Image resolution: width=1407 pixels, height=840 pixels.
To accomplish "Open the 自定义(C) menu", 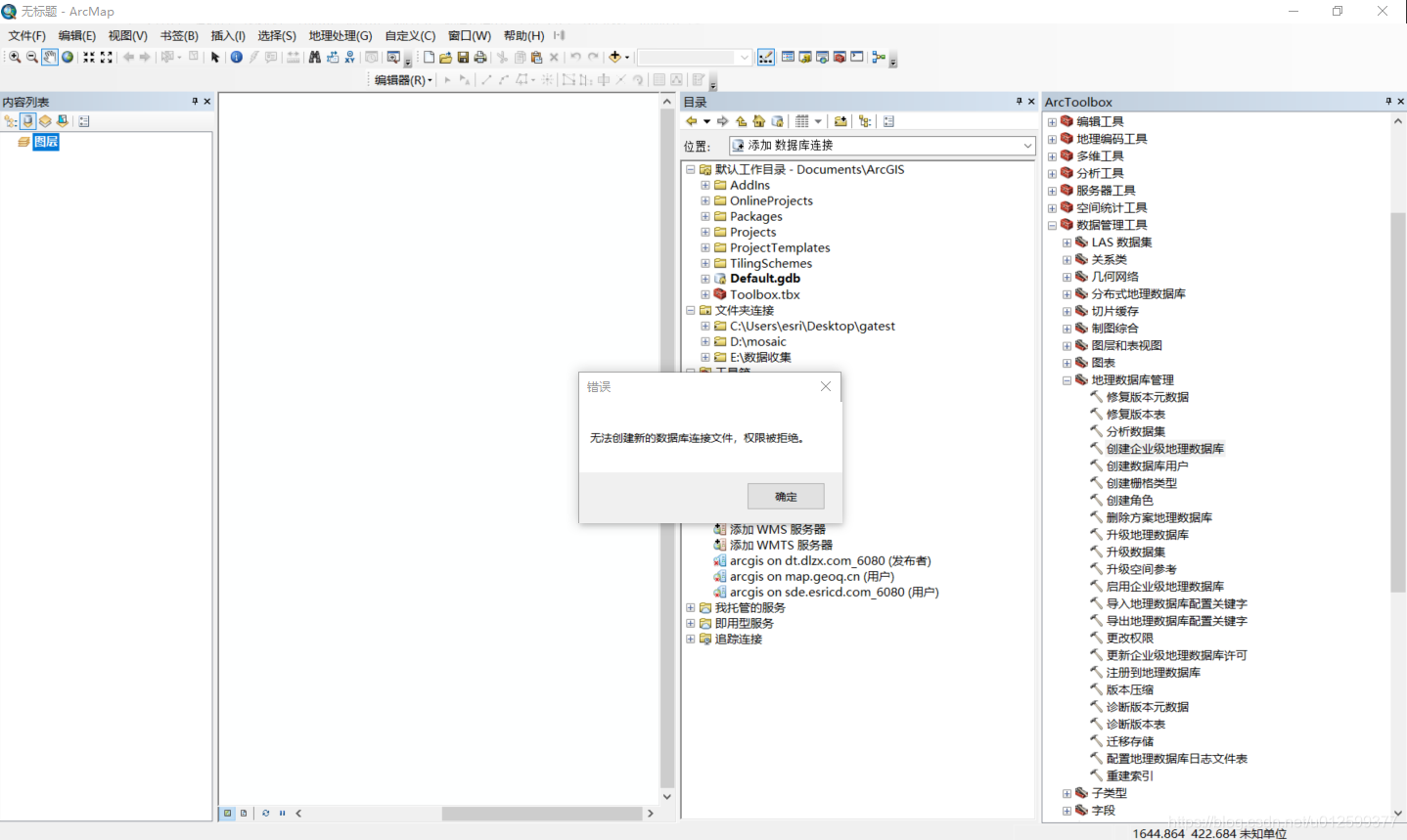I will point(410,35).
